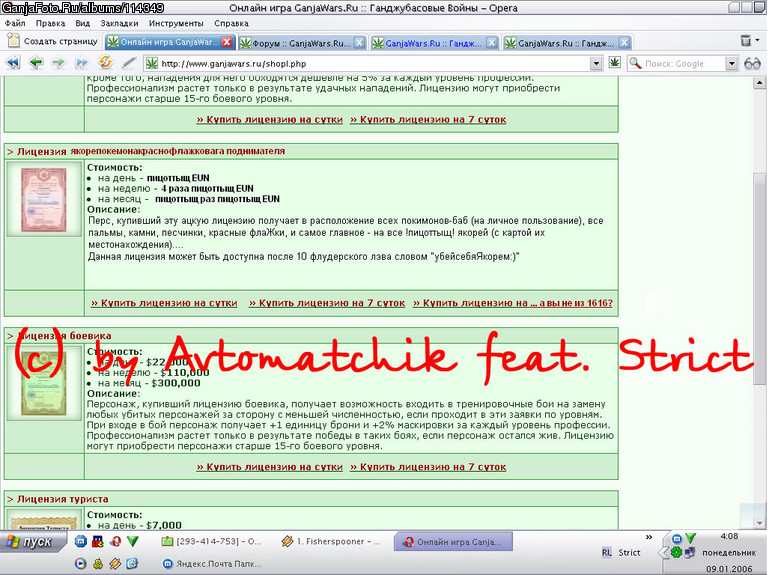778x575 pixels.
Task: Buy anchor-lifter license 'на 7 суток' link
Action: pyautogui.click(x=327, y=303)
